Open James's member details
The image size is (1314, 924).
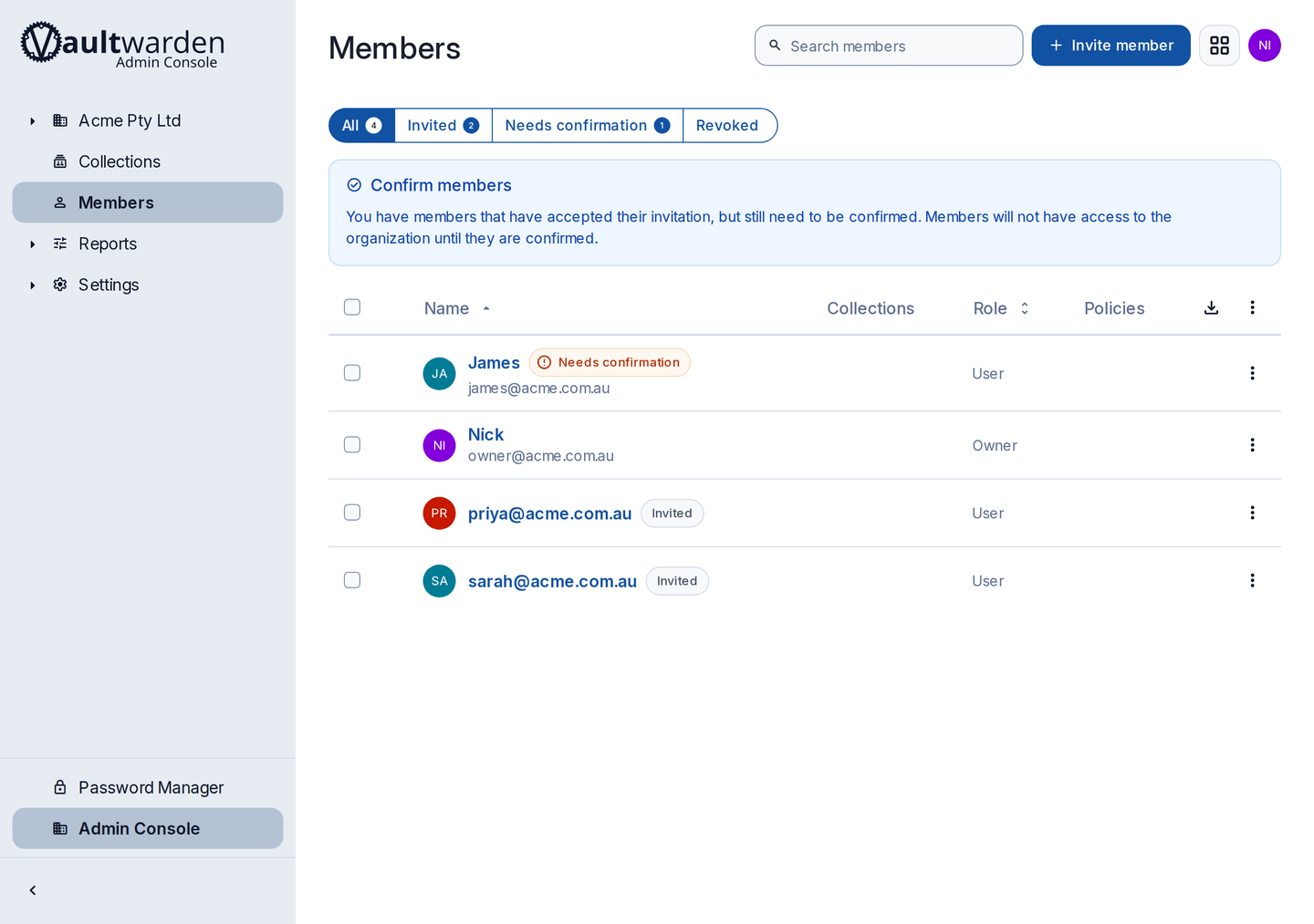(494, 363)
